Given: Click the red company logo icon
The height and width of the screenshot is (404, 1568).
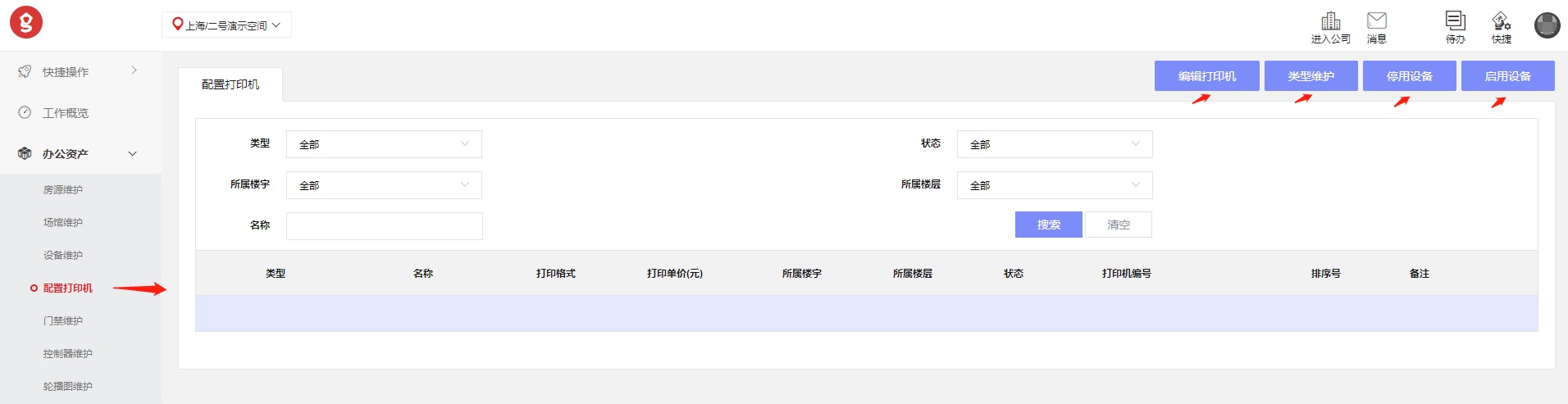Looking at the screenshot, I should [x=26, y=23].
